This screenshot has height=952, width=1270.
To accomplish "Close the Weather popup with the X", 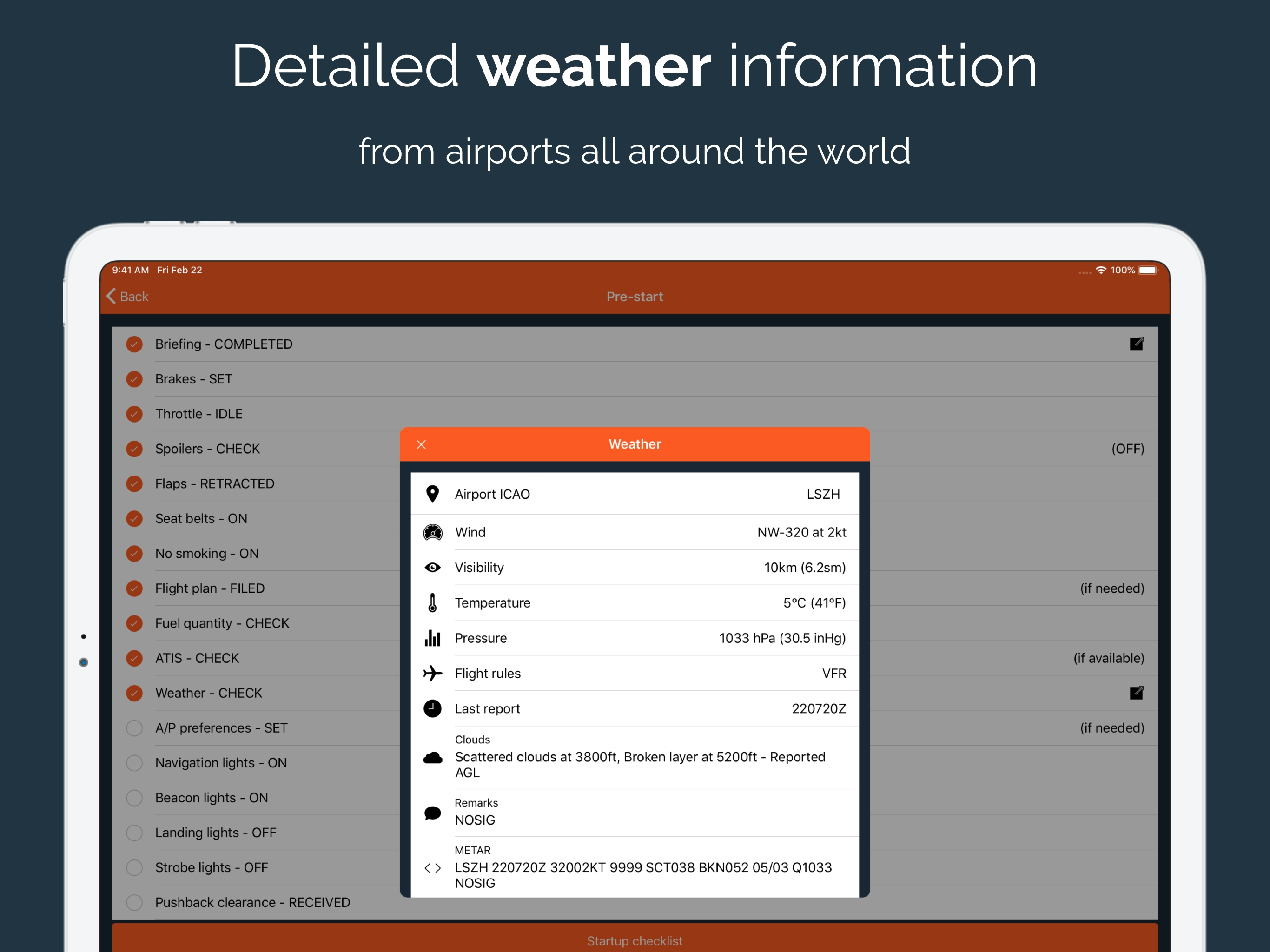I will point(421,444).
